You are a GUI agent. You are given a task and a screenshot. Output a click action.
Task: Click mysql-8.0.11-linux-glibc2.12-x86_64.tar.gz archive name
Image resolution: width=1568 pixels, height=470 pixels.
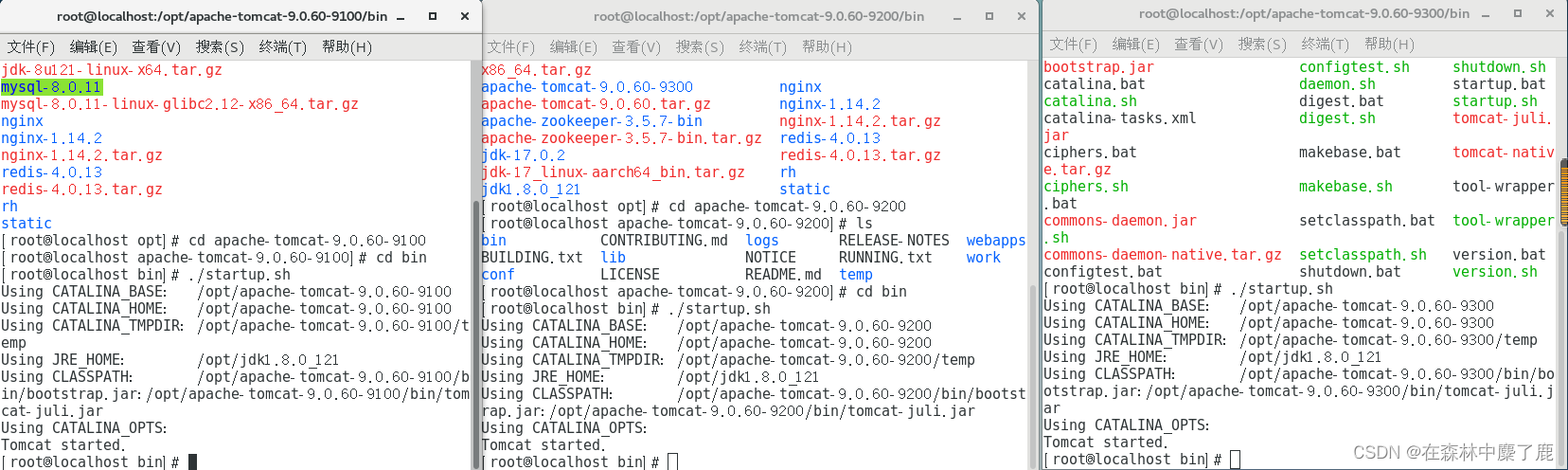[180, 104]
